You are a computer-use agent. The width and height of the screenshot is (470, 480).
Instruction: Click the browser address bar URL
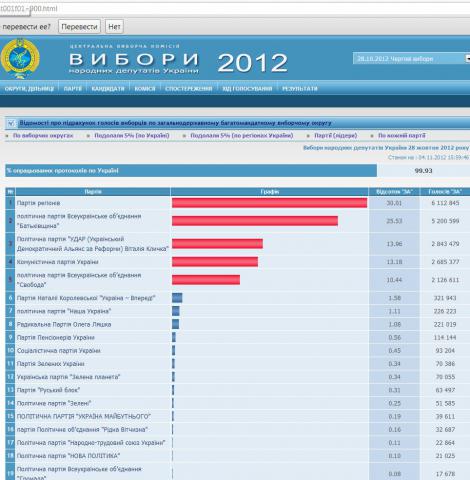[x=29, y=8]
